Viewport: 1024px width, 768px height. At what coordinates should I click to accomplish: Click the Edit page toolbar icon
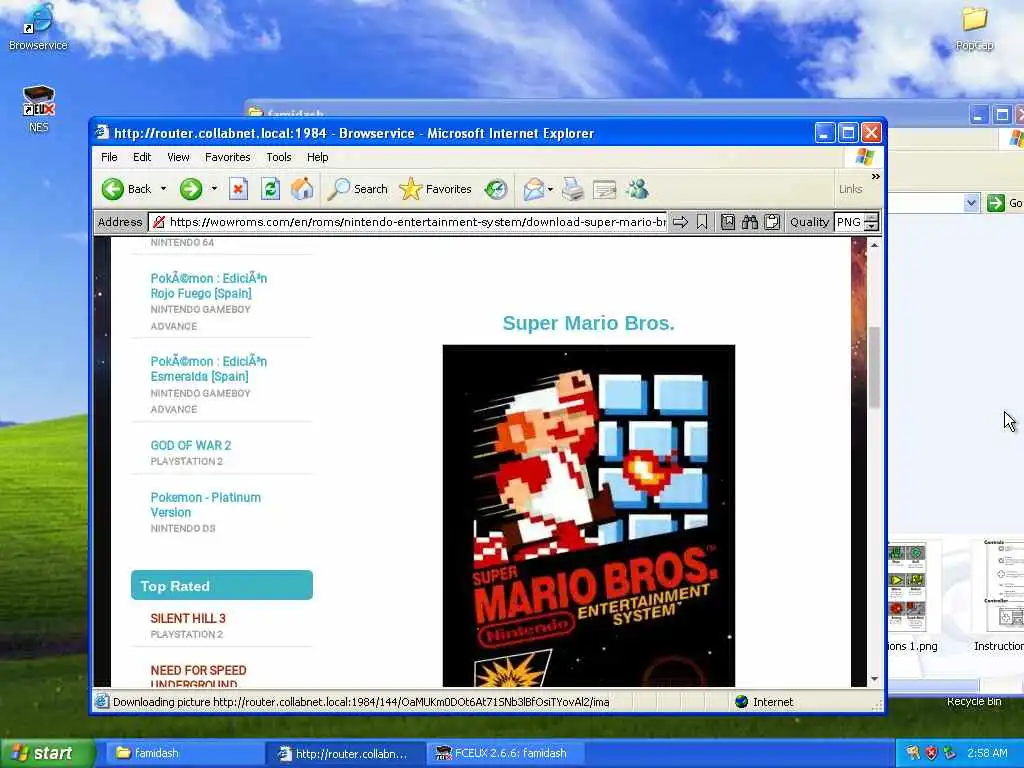(604, 189)
